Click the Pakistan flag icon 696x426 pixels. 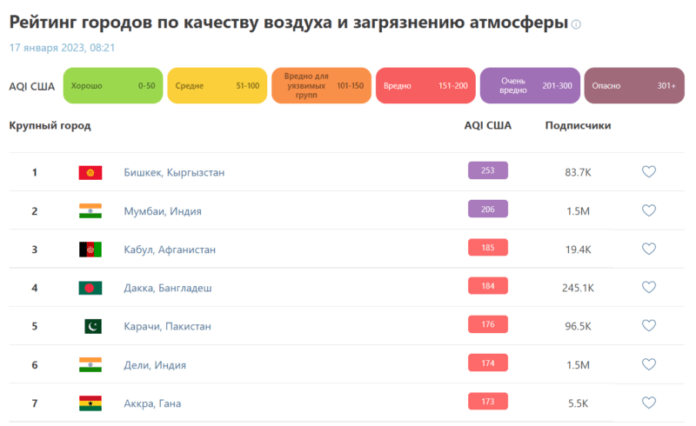coord(91,327)
